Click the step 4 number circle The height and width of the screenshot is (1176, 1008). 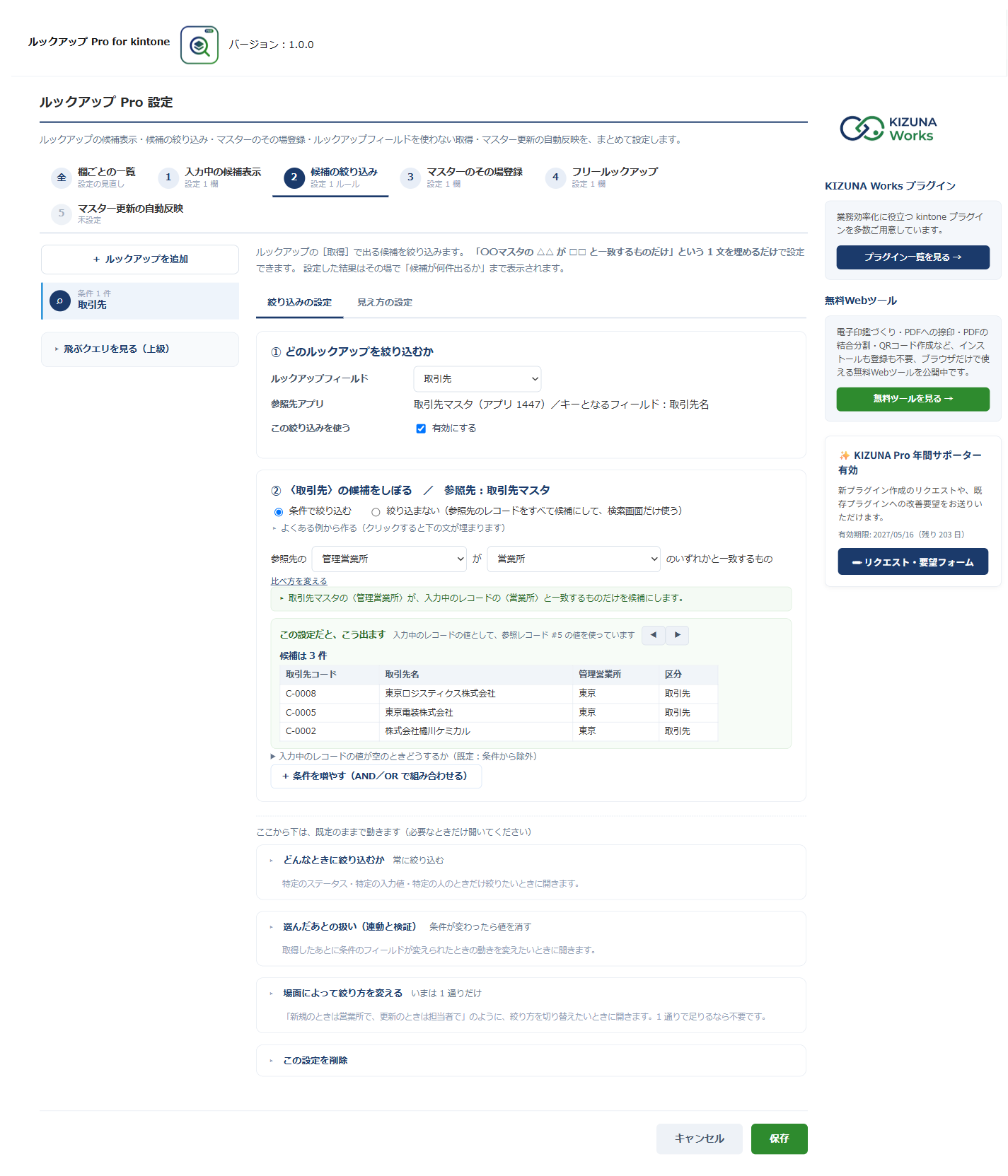pos(555,177)
